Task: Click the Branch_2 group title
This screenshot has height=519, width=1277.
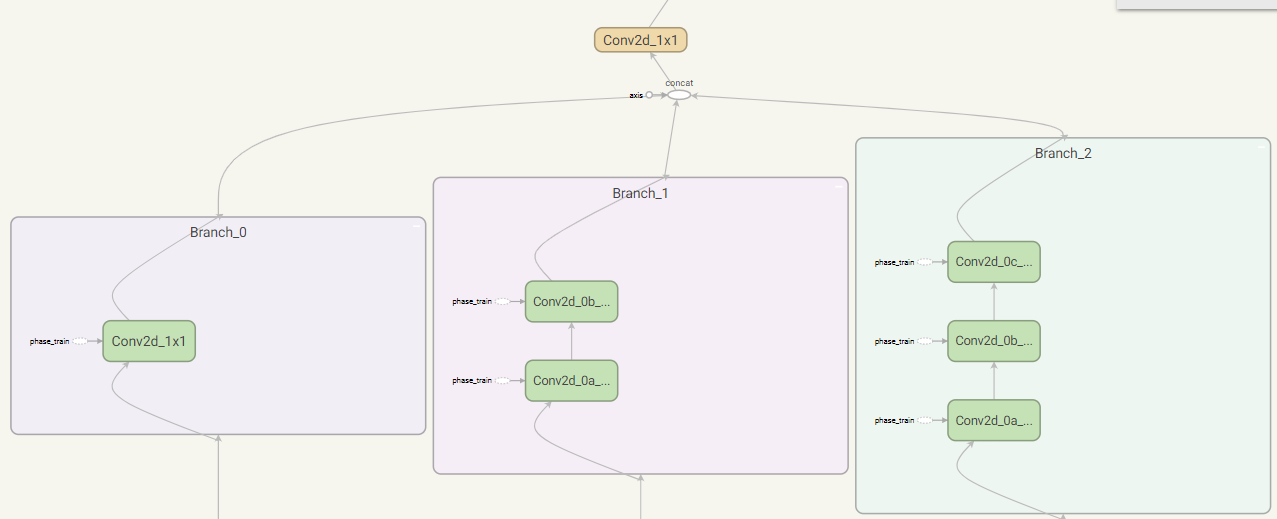Action: click(x=1063, y=153)
